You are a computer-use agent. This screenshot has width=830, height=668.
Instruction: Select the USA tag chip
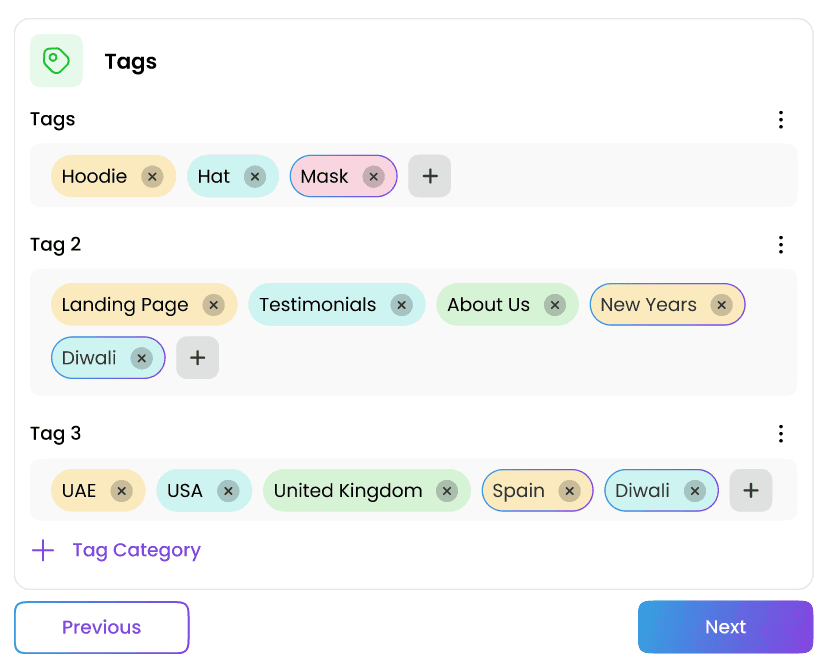coord(185,491)
